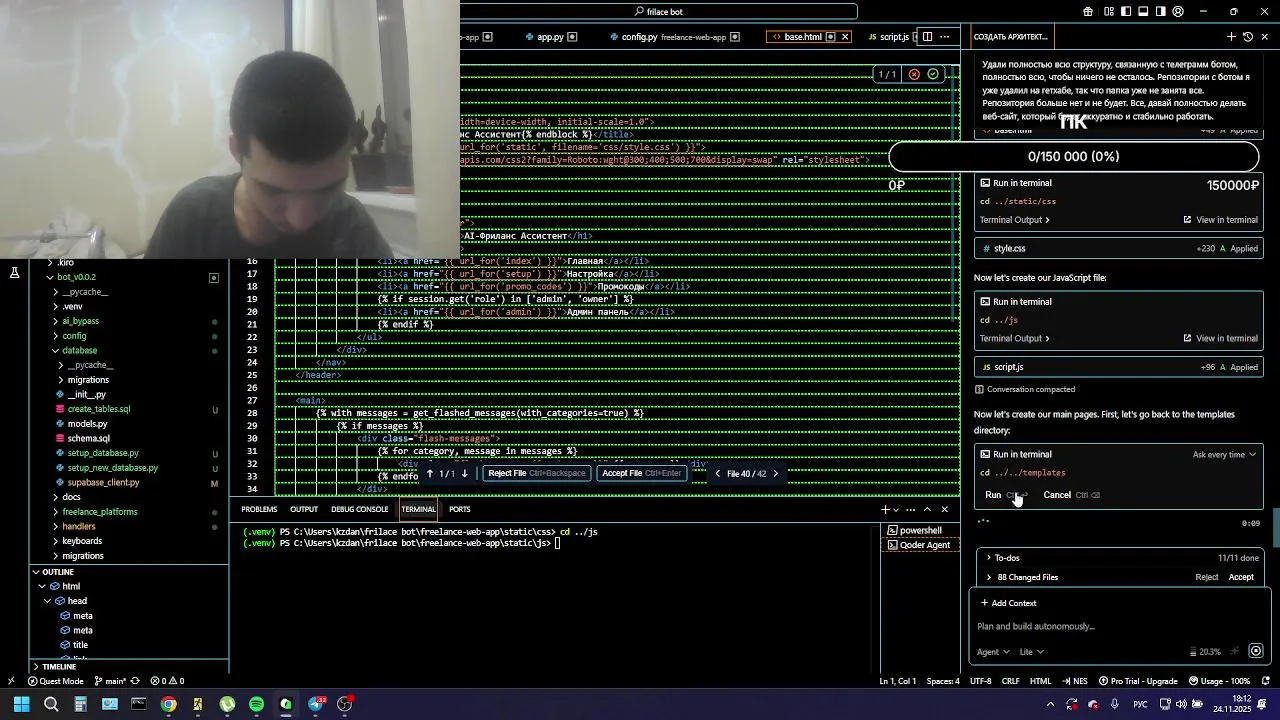This screenshot has height=720, width=1280.
Task: Click the microphone icon in system tray
Action: [x=1114, y=704]
